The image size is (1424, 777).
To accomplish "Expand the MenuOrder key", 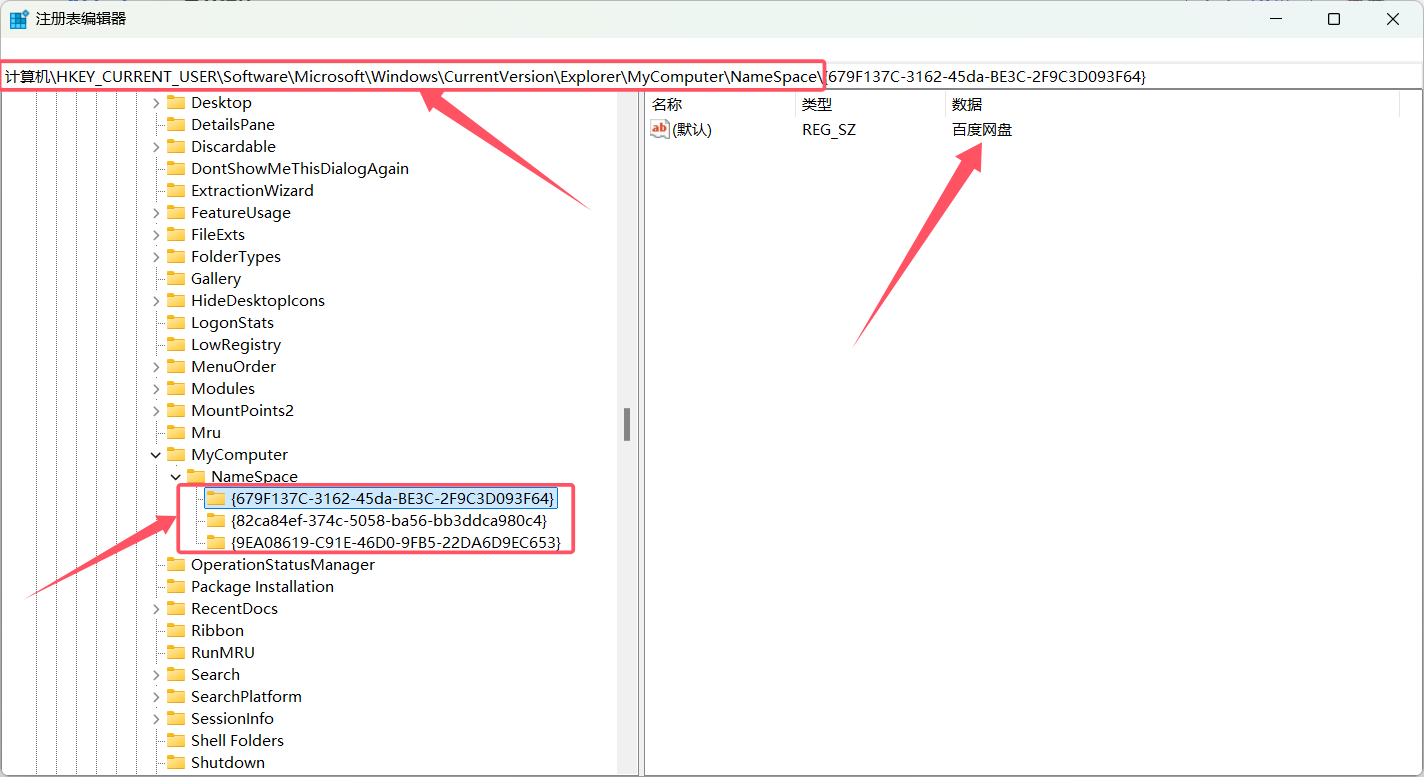I will [x=155, y=367].
